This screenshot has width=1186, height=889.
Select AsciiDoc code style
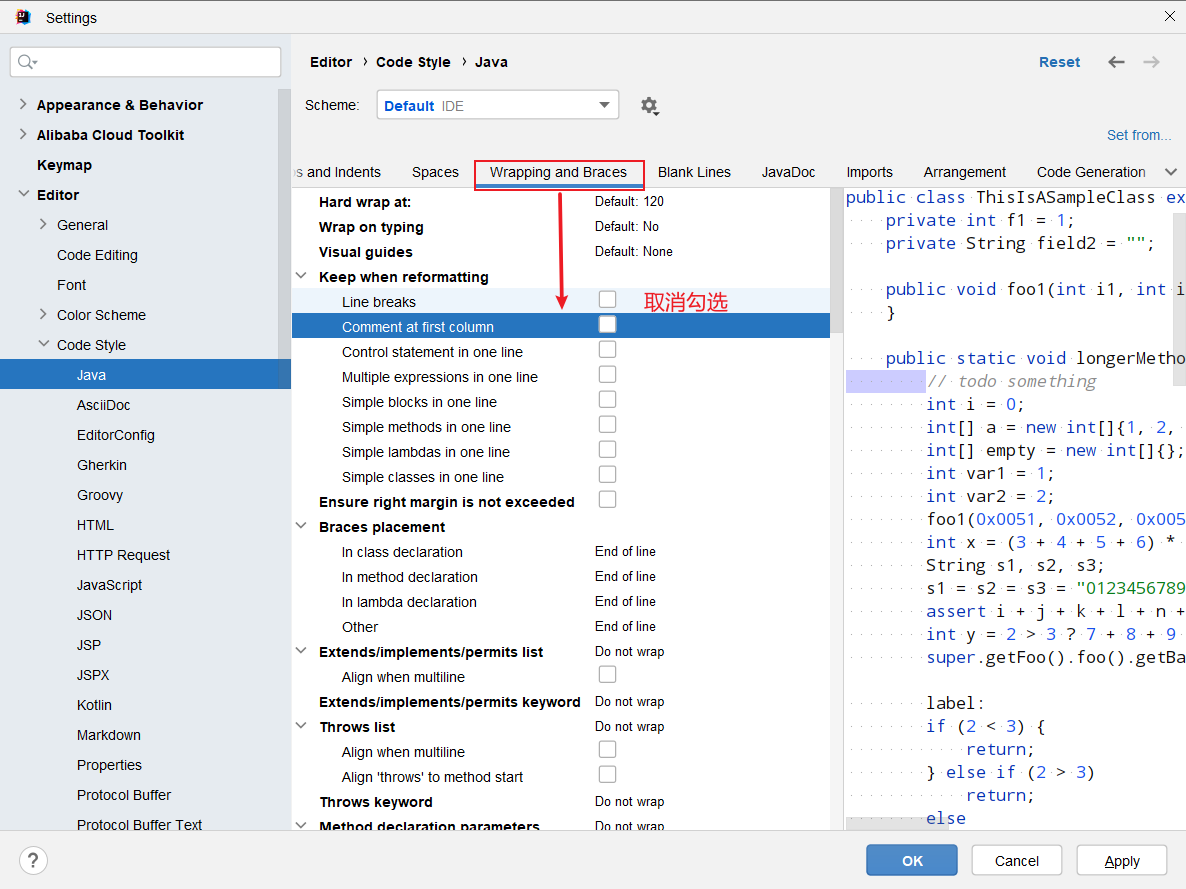104,405
